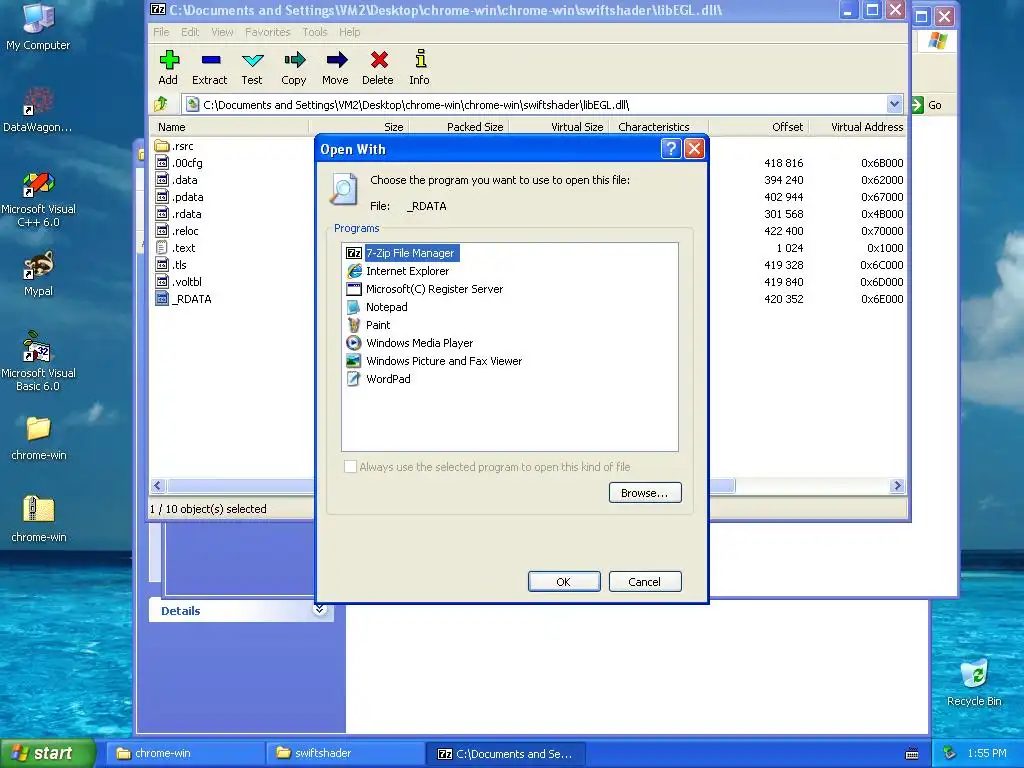Select the Recycle Bin desktop icon

[974, 683]
